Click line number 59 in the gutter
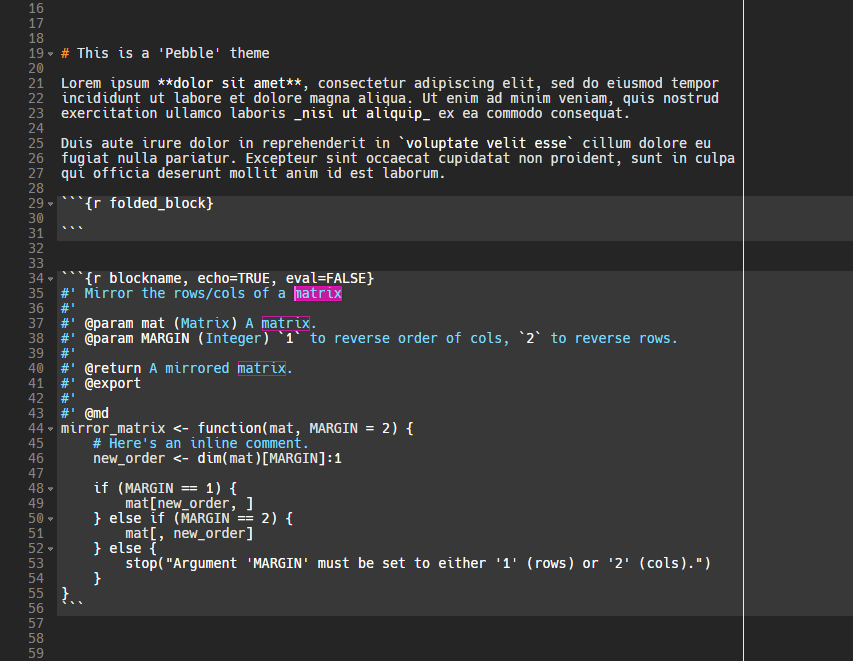 36,653
